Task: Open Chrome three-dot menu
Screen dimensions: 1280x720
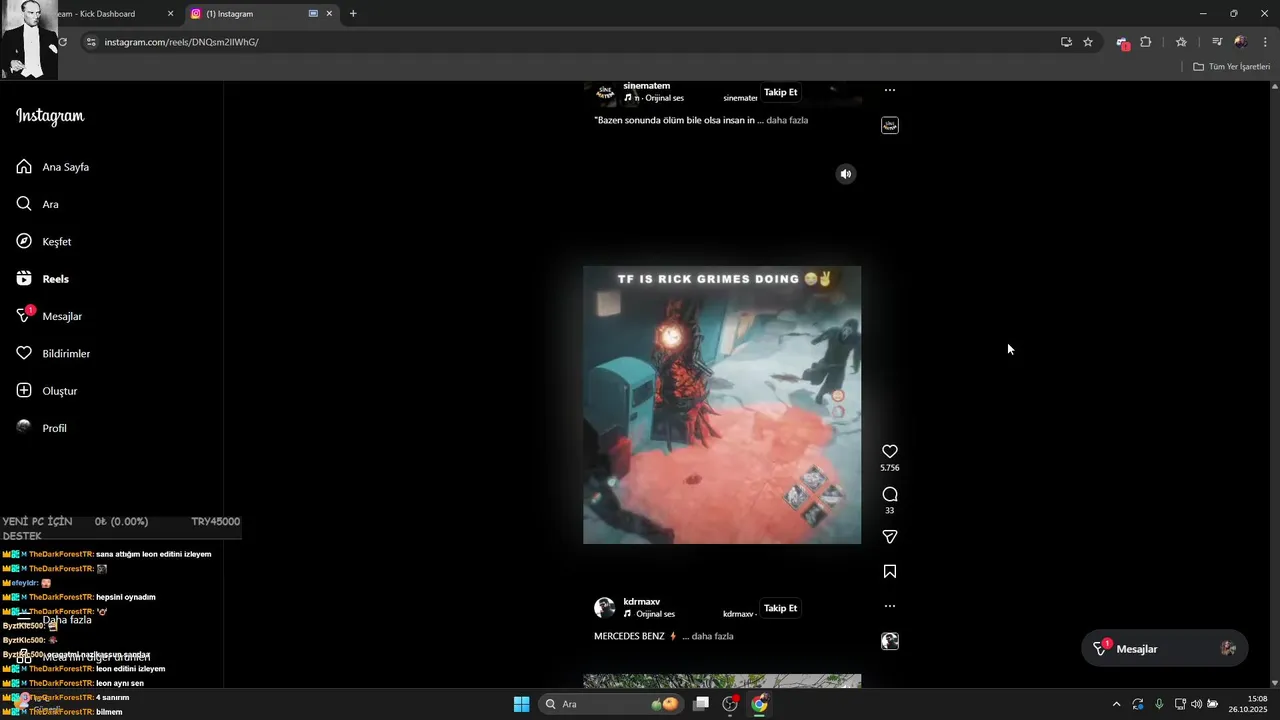Action: pyautogui.click(x=1265, y=42)
